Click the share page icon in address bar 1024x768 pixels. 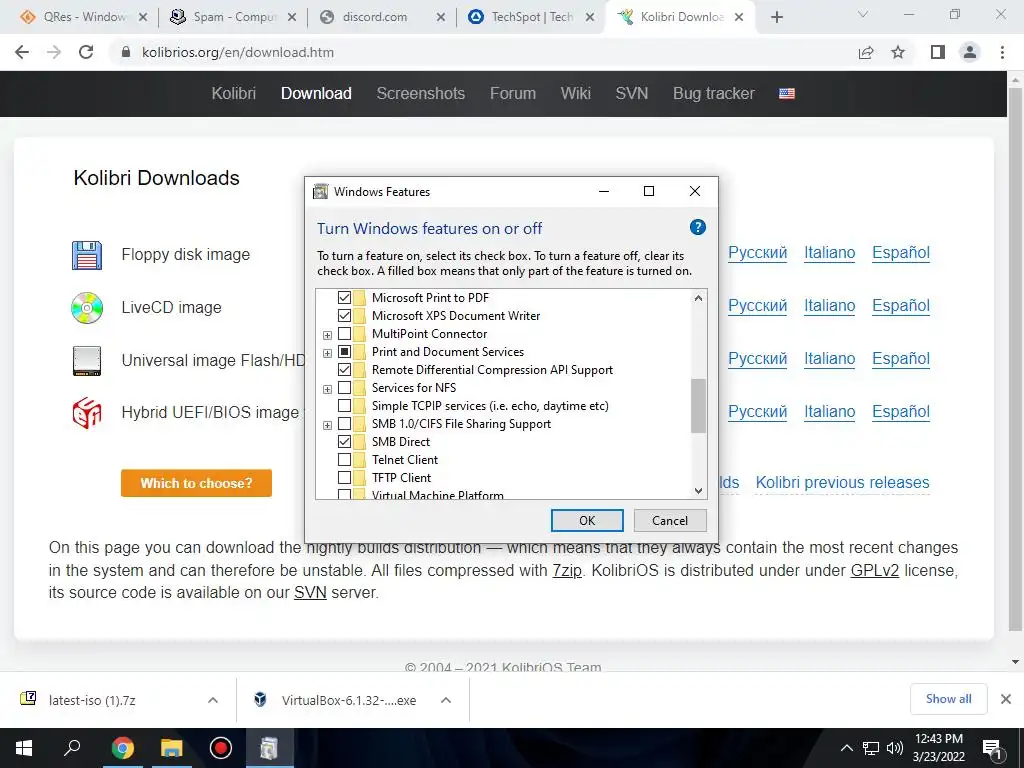pyautogui.click(x=866, y=52)
